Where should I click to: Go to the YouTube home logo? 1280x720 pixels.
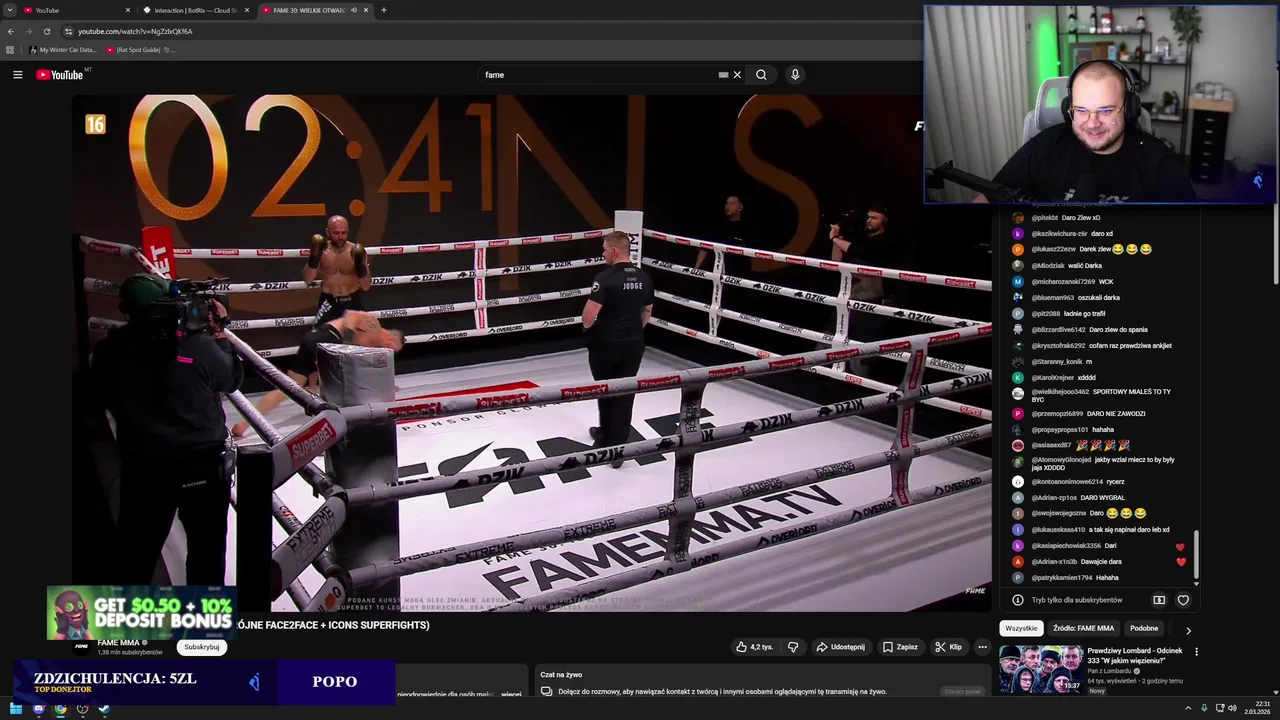click(x=60, y=75)
